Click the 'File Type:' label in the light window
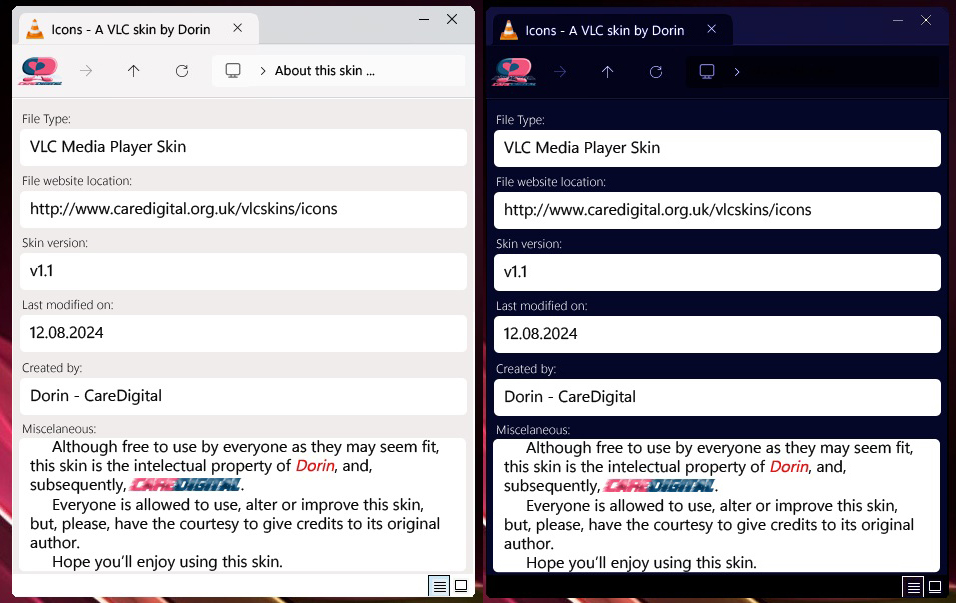956x603 pixels. 46,119
